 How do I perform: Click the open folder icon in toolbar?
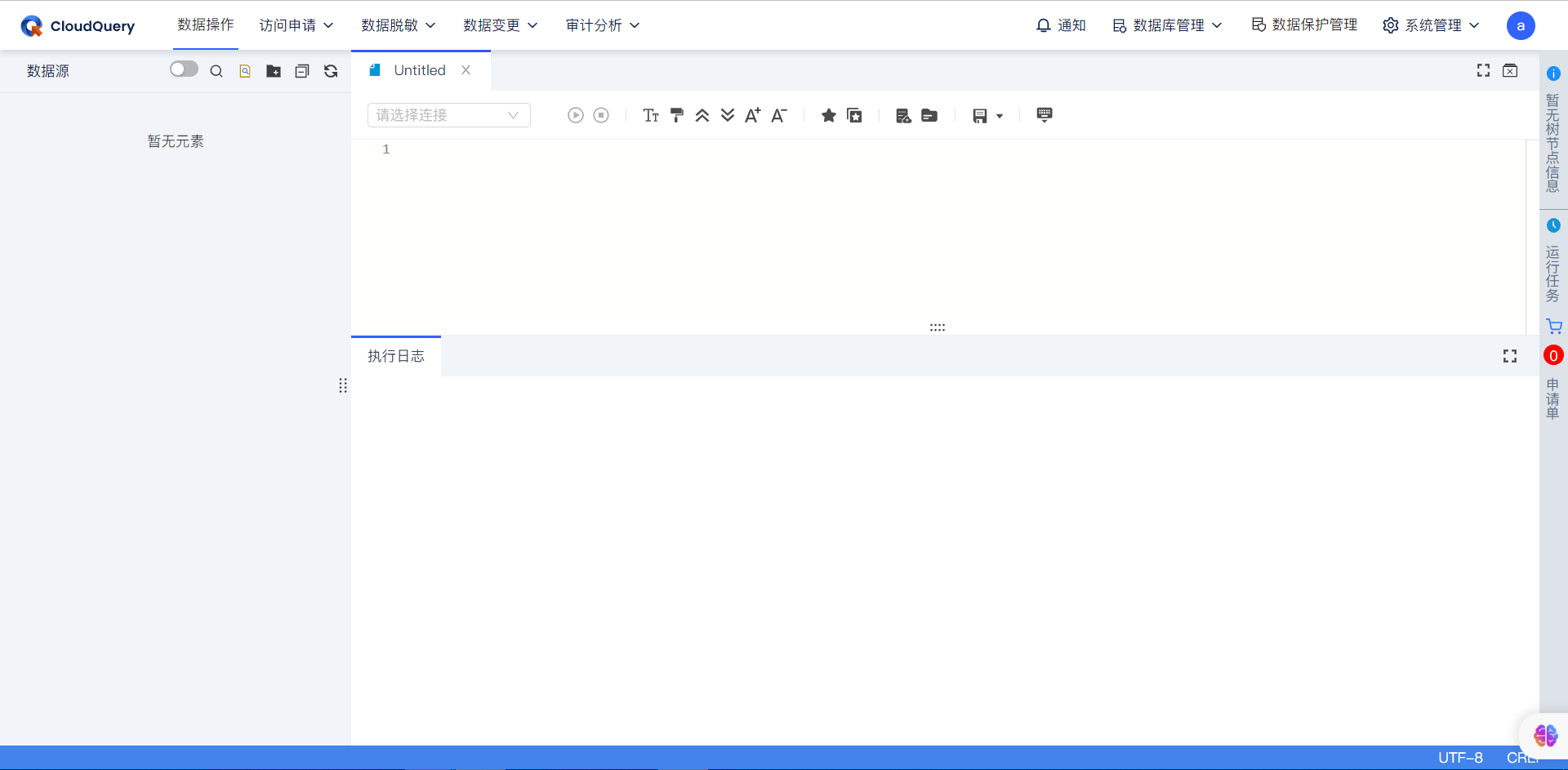[929, 115]
